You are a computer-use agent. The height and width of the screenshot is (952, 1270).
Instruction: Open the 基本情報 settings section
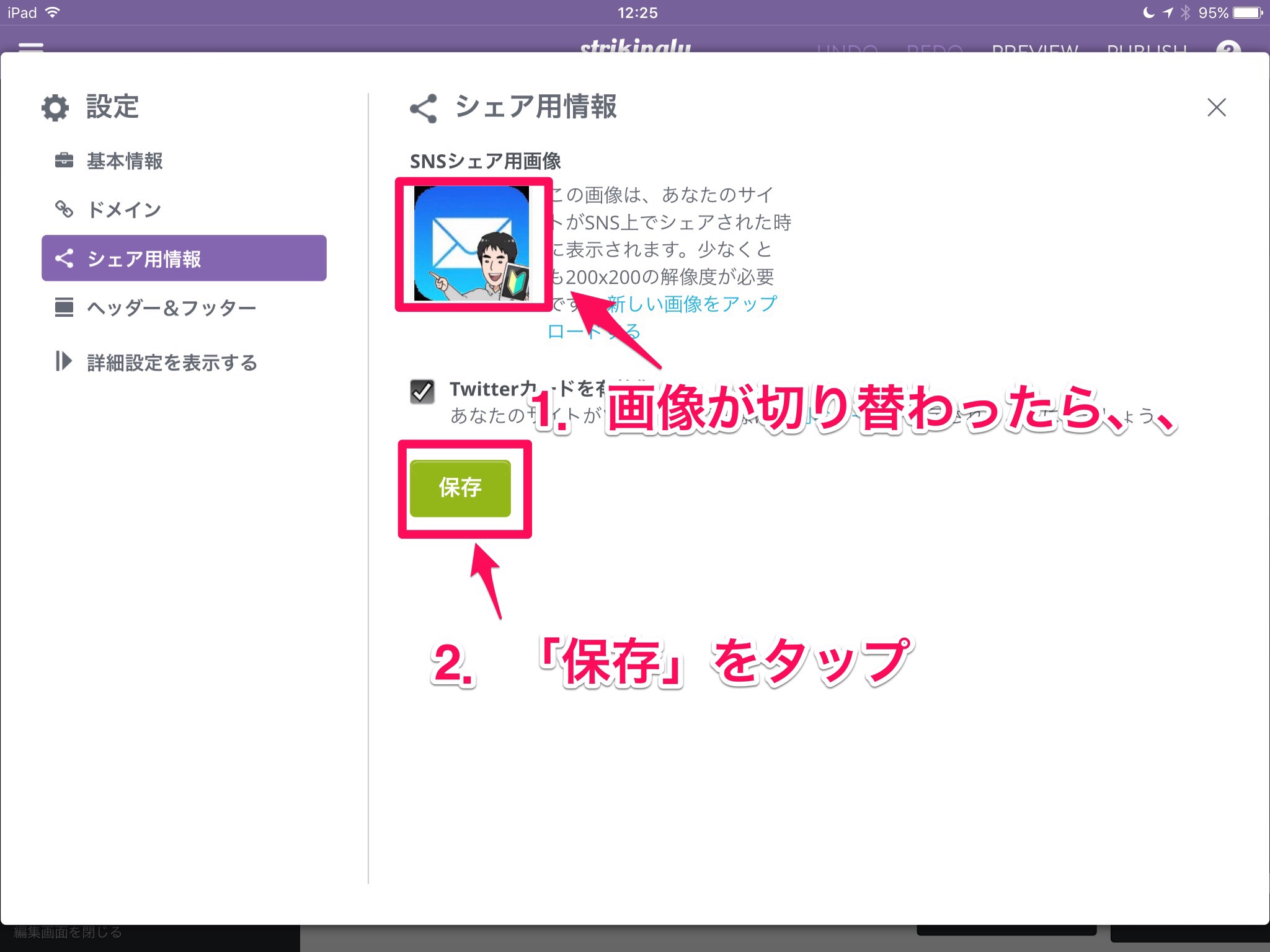tap(124, 161)
